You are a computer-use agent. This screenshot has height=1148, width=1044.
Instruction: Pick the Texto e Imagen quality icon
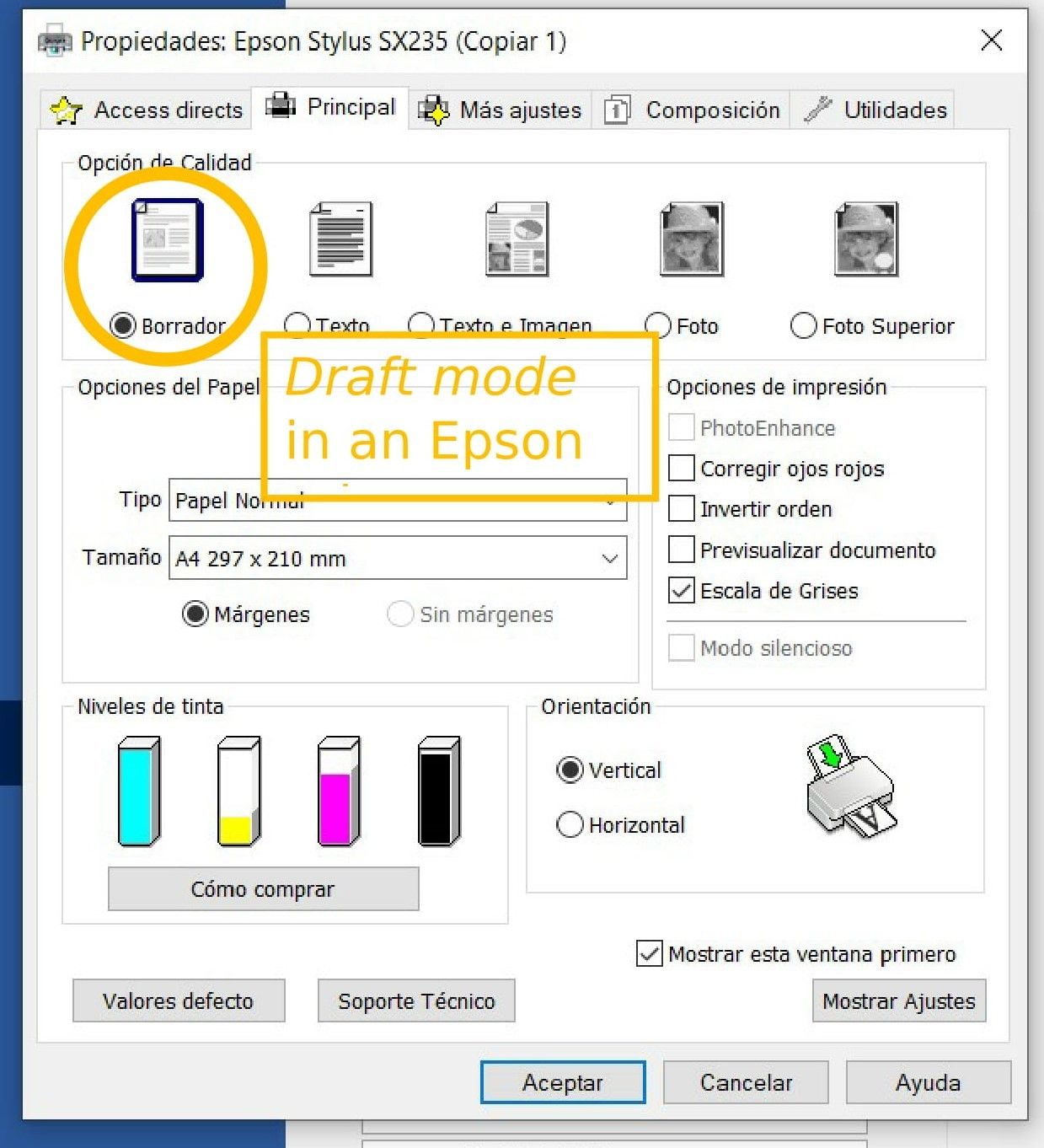517,239
